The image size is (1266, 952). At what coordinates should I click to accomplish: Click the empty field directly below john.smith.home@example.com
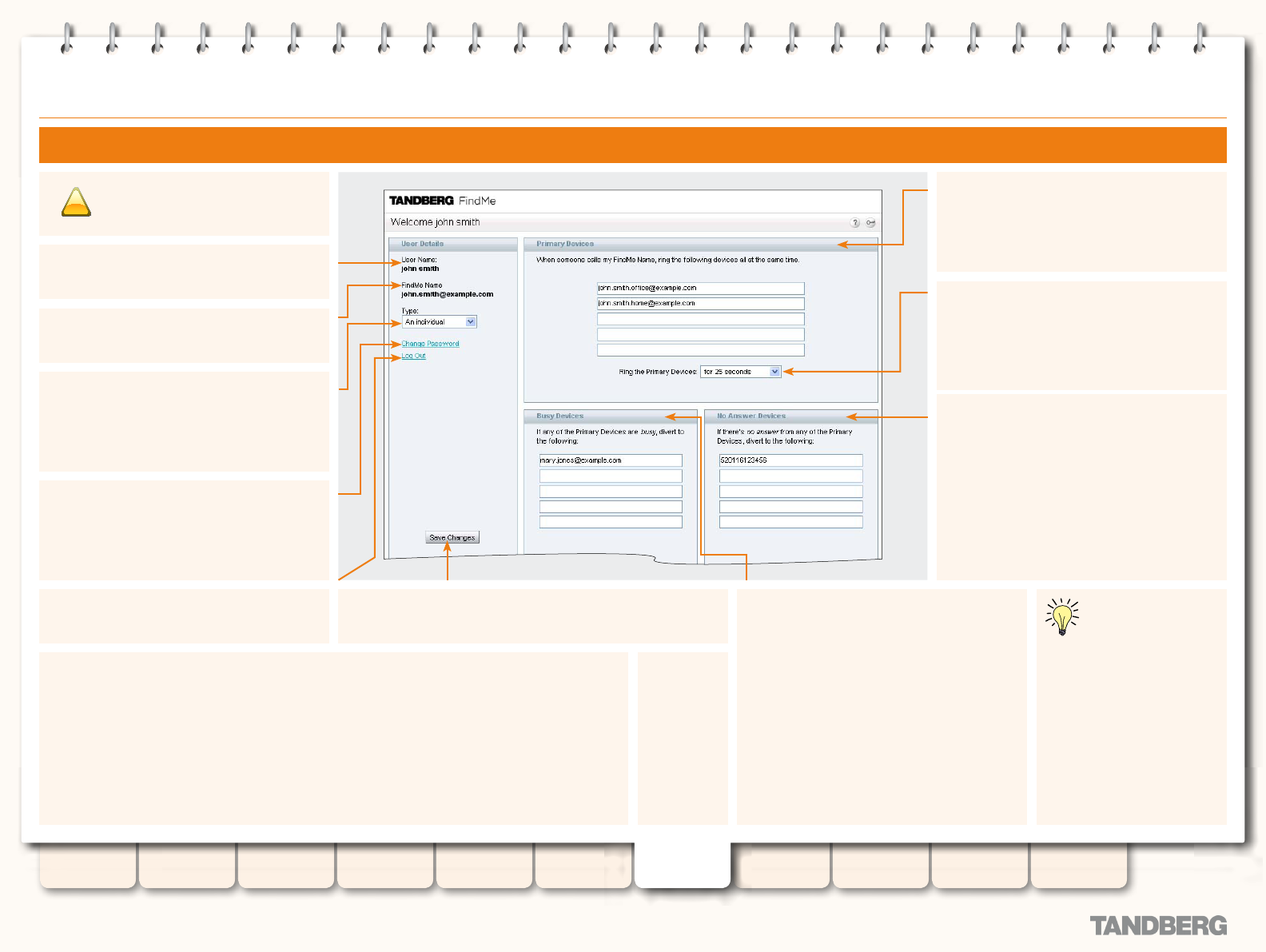701,319
